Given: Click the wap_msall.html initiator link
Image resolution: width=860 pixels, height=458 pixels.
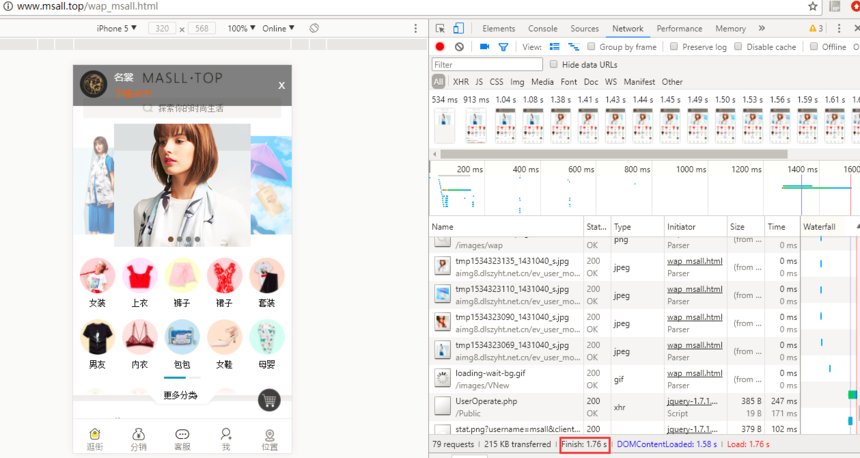Looking at the screenshot, I should (695, 262).
